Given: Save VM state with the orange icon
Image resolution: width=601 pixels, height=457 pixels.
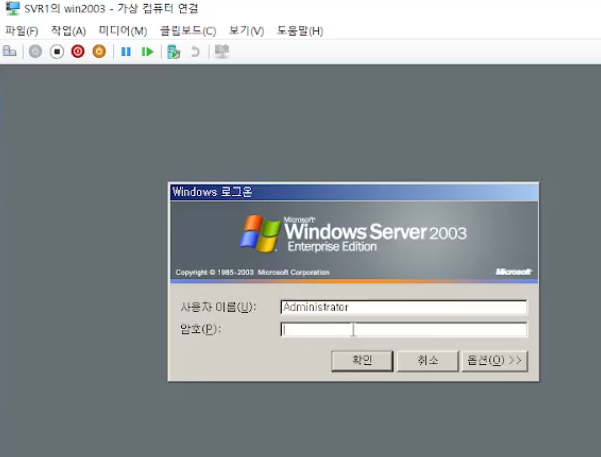Looking at the screenshot, I should pyautogui.click(x=99, y=51).
